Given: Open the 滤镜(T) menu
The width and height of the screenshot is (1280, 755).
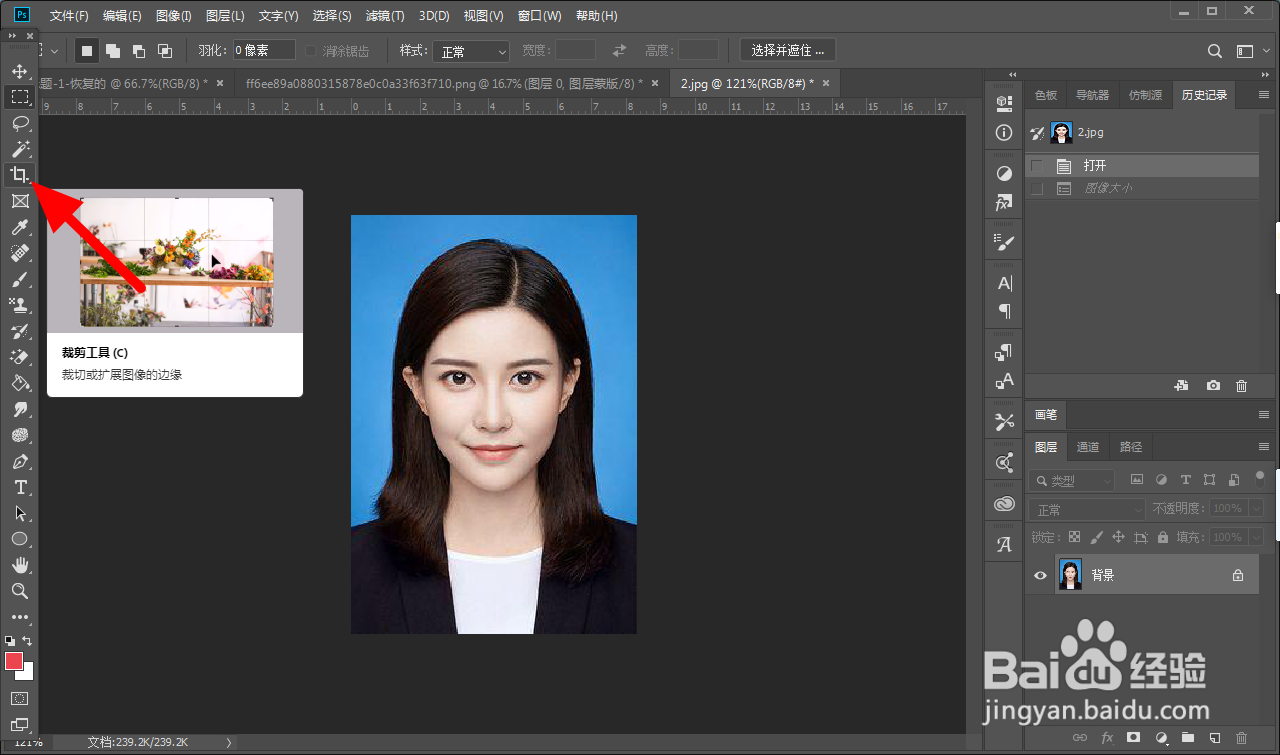Looking at the screenshot, I should point(385,16).
